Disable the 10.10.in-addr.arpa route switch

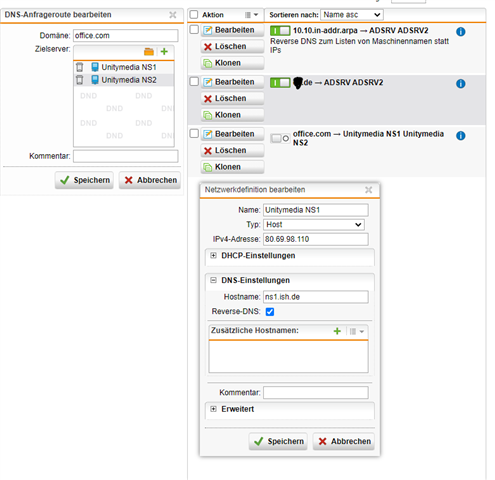(x=280, y=31)
